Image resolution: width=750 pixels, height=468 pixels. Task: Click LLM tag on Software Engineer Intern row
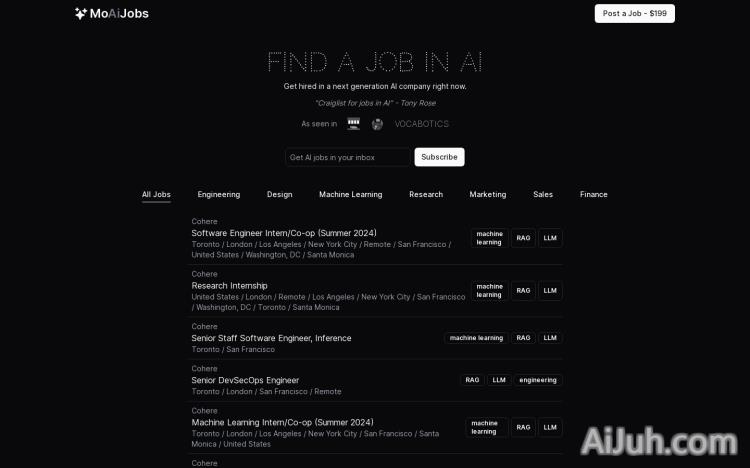tap(550, 238)
